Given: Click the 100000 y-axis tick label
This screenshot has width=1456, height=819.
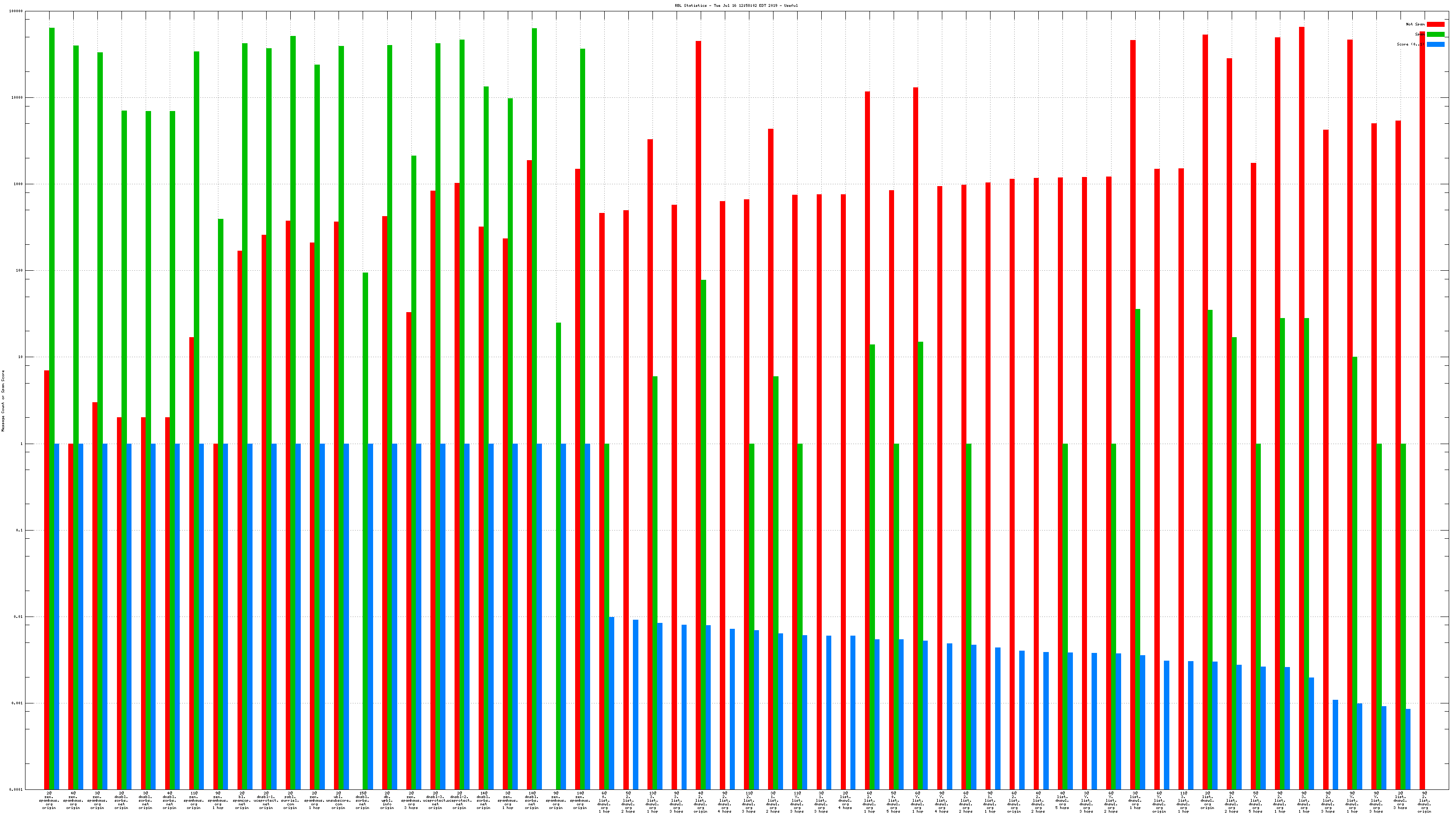Looking at the screenshot, I should (x=16, y=11).
